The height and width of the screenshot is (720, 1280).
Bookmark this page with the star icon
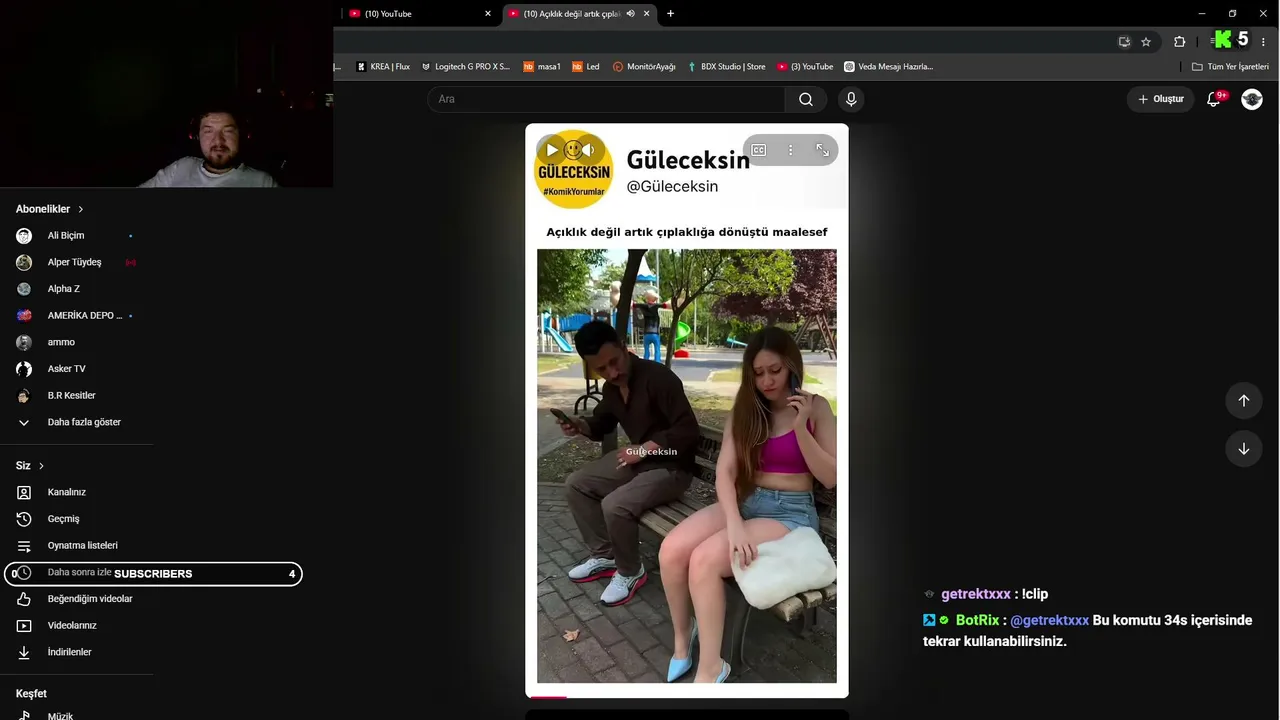[x=1146, y=42]
